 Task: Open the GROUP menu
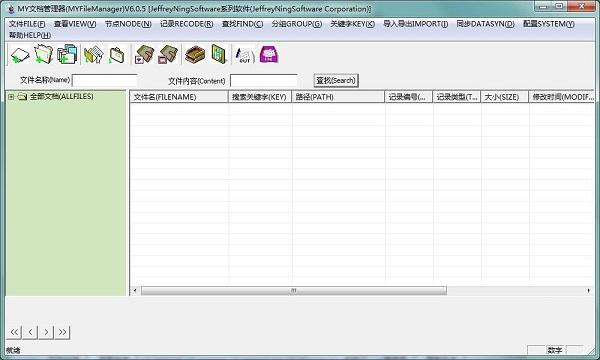tap(297, 24)
